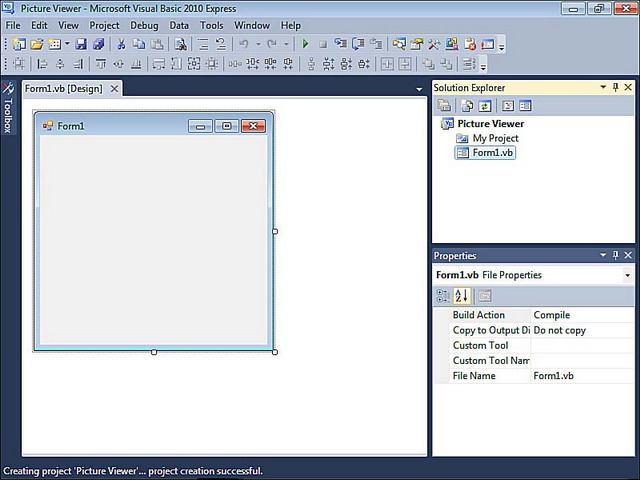Click View Designer icon in Solution Explorer
Screen dimensions: 640x480
tap(525, 106)
